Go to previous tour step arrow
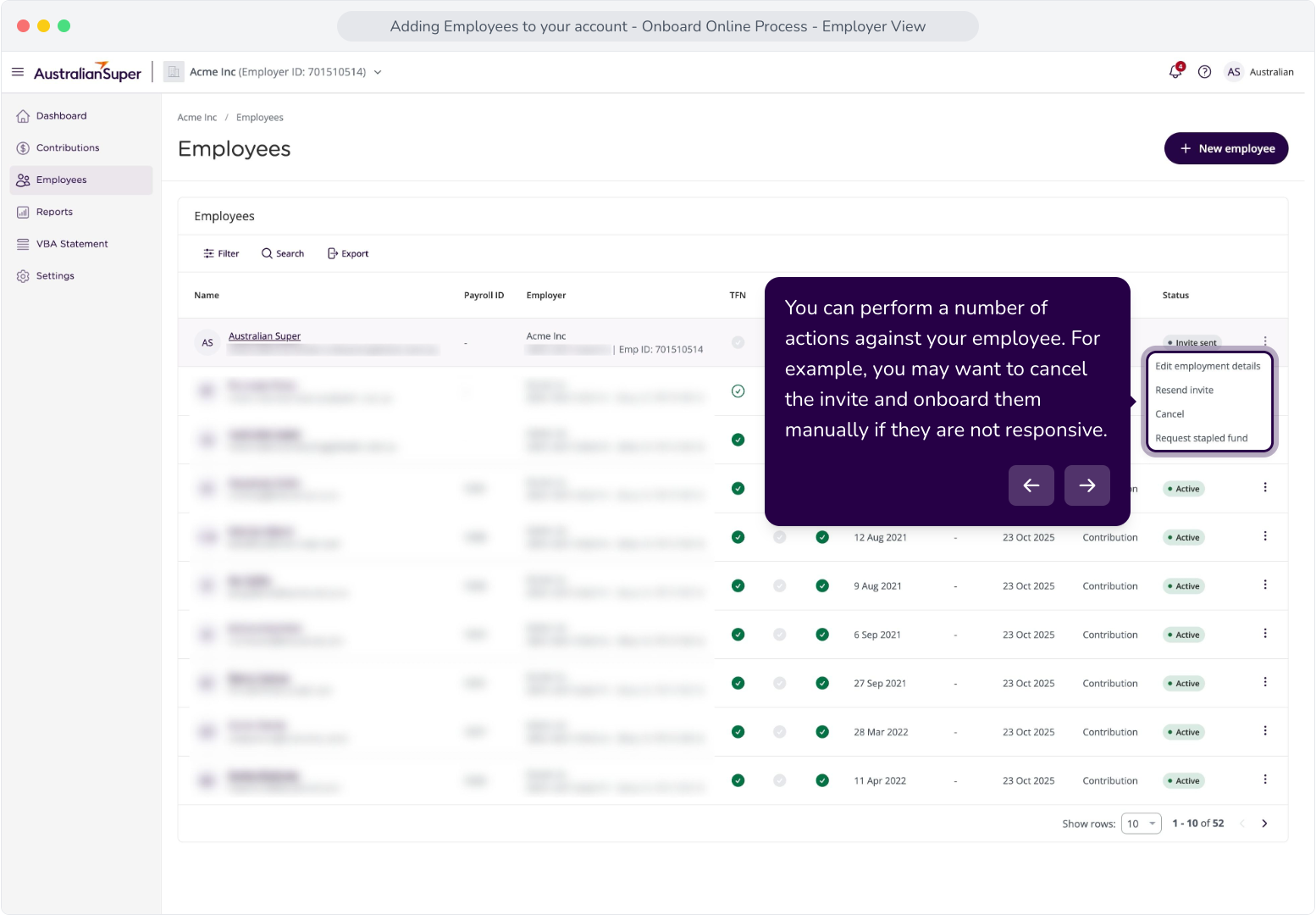 (1031, 485)
